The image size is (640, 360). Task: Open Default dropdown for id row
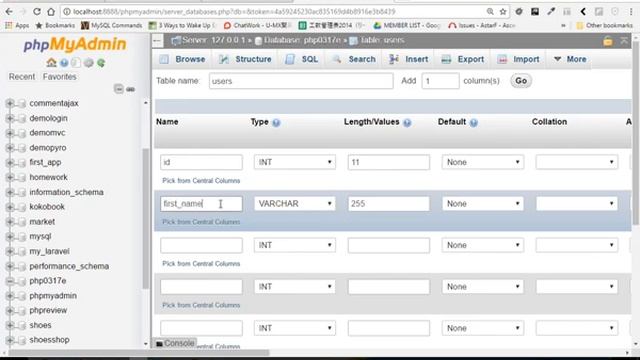(x=483, y=162)
